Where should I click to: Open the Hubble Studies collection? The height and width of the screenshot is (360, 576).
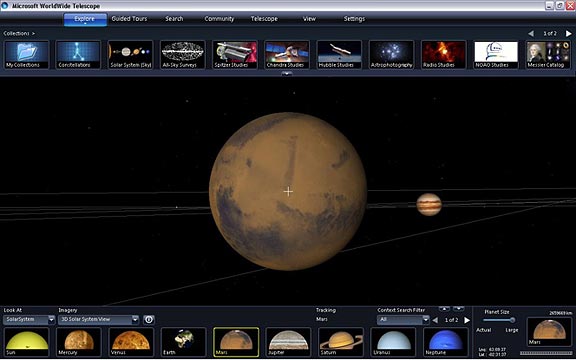[x=339, y=55]
